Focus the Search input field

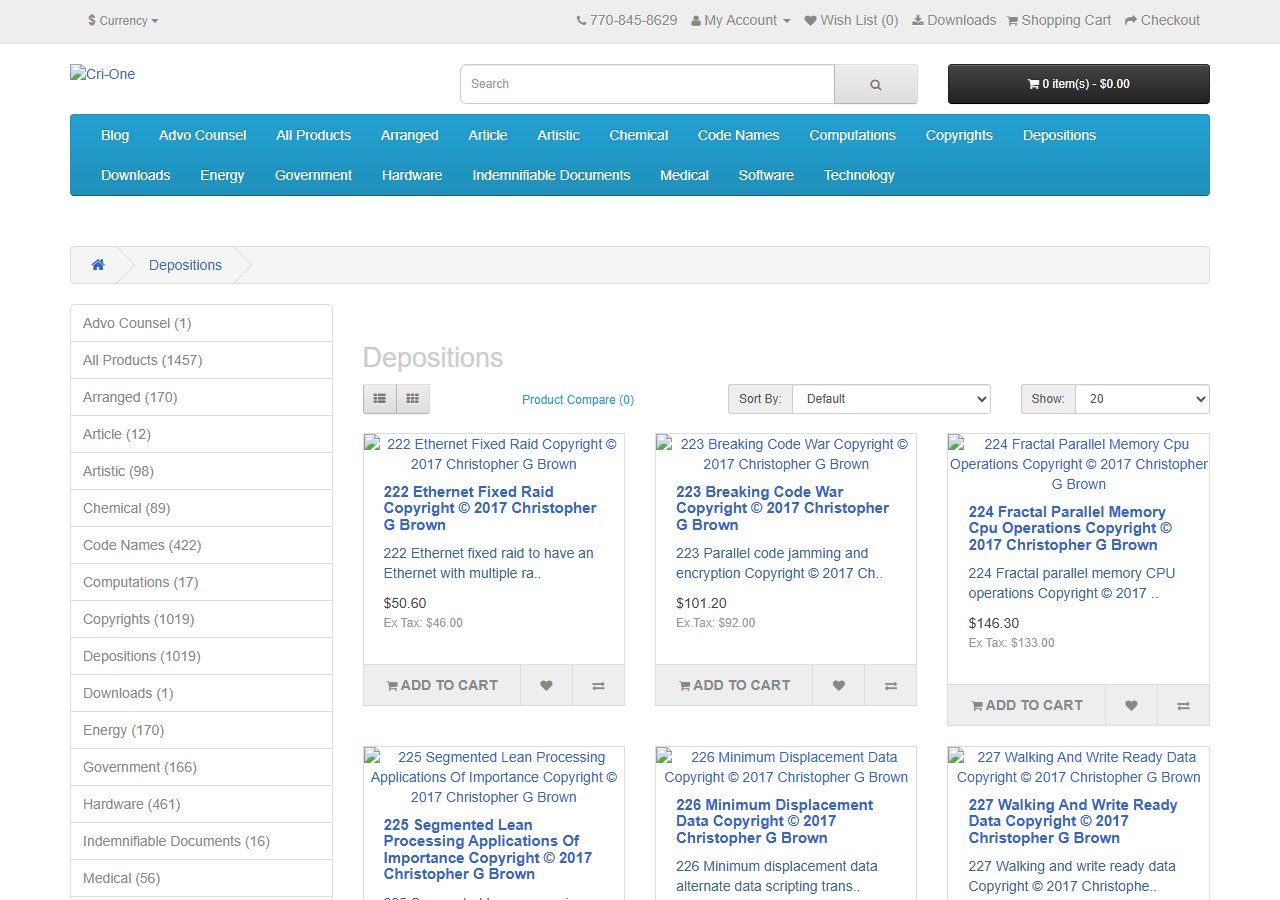click(647, 84)
